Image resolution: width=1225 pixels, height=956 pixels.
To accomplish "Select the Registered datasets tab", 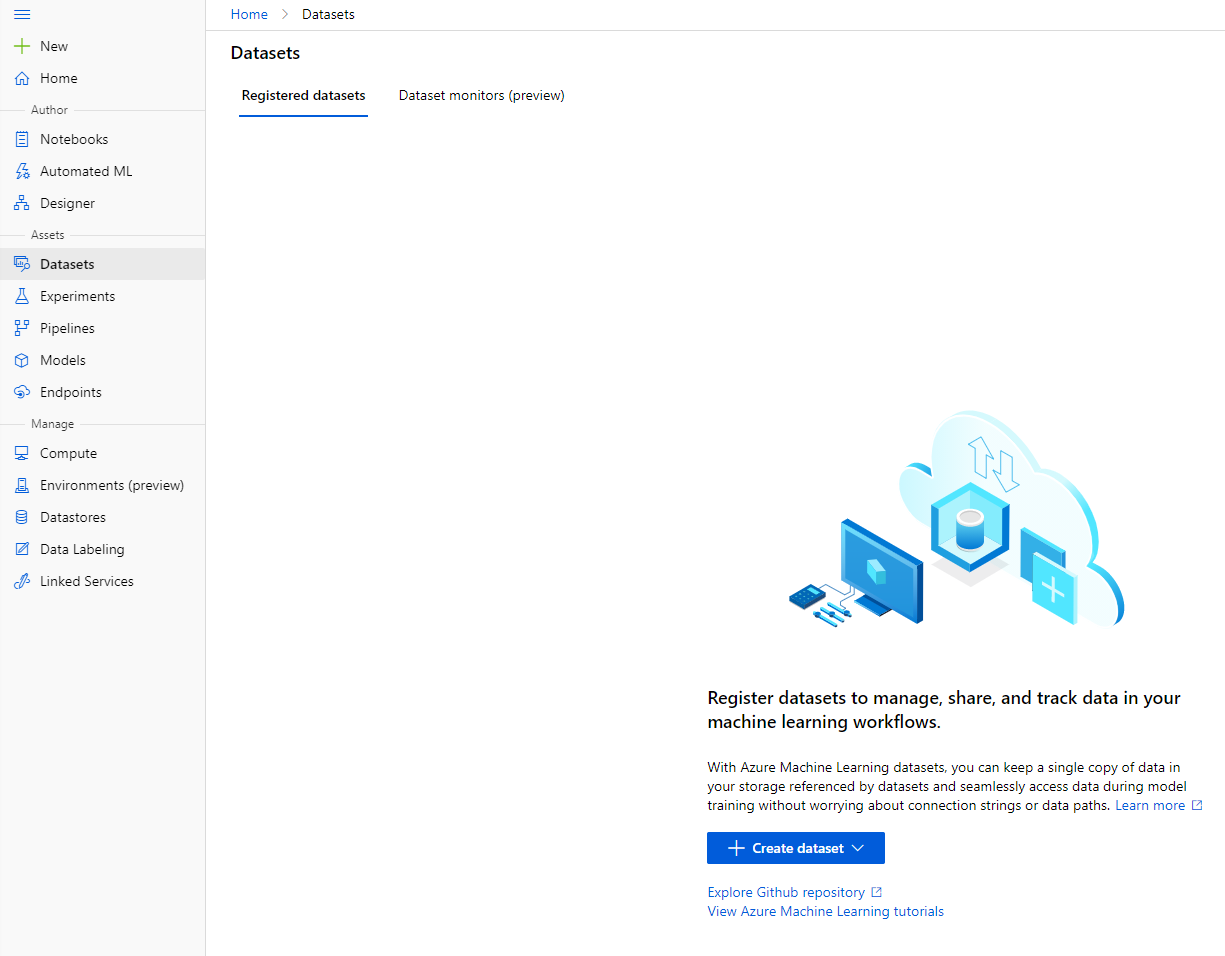I will 303,96.
